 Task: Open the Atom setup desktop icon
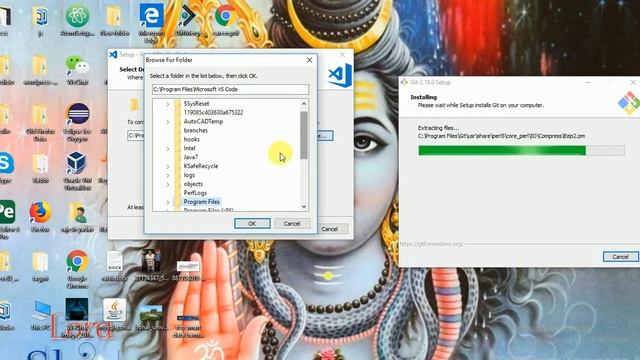77,17
